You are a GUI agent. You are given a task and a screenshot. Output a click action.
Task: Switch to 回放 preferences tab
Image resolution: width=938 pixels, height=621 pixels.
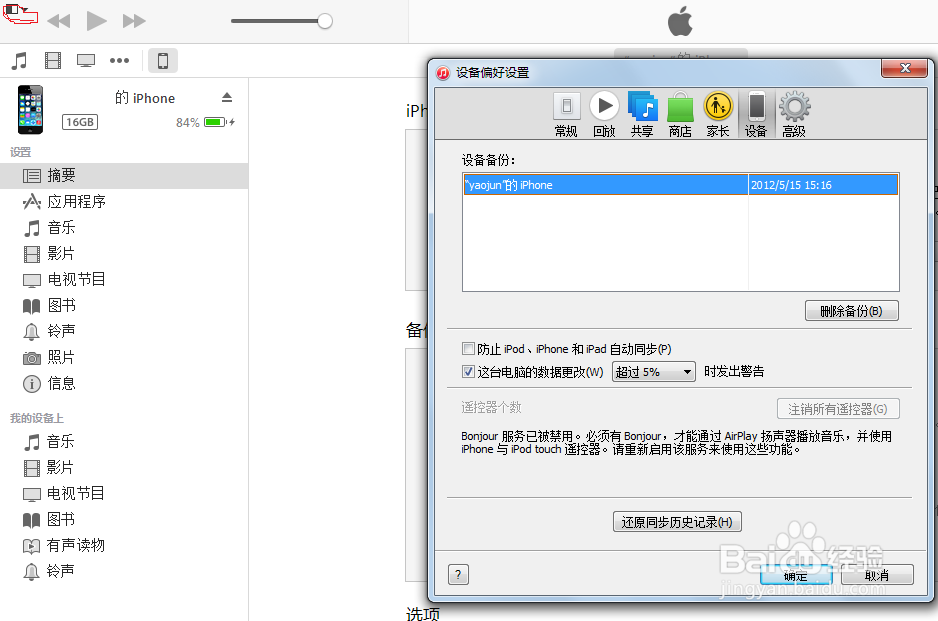(604, 114)
